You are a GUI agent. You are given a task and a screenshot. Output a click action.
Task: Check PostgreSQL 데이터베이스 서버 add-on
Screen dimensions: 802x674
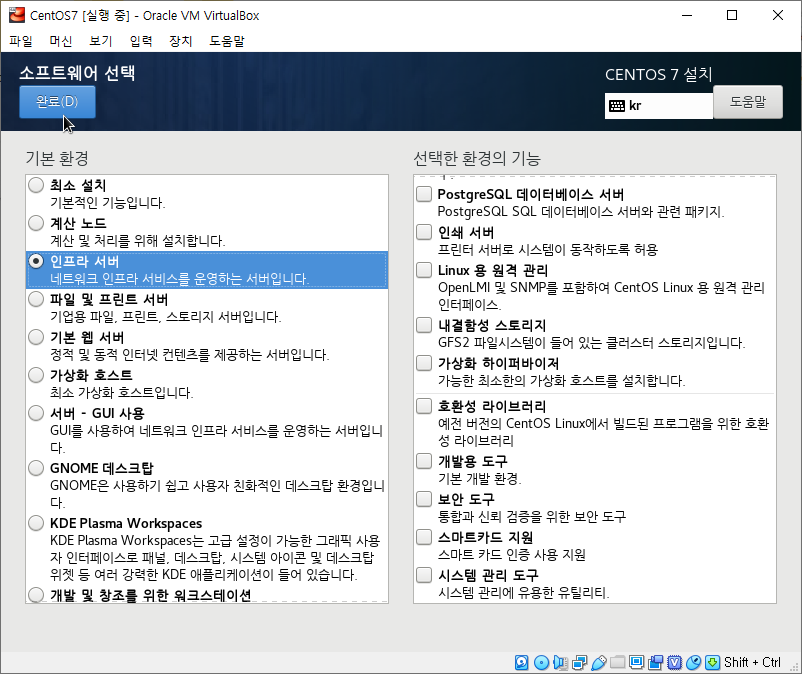point(424,194)
